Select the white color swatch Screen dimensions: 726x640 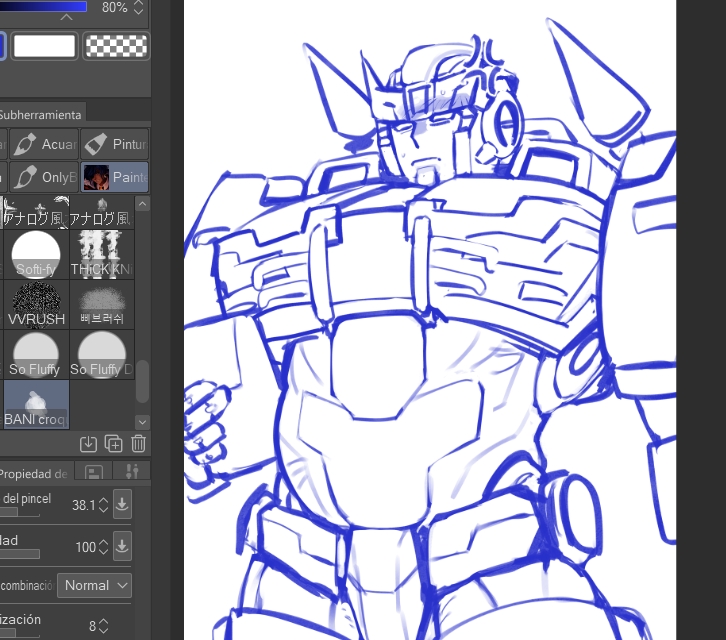(x=44, y=46)
